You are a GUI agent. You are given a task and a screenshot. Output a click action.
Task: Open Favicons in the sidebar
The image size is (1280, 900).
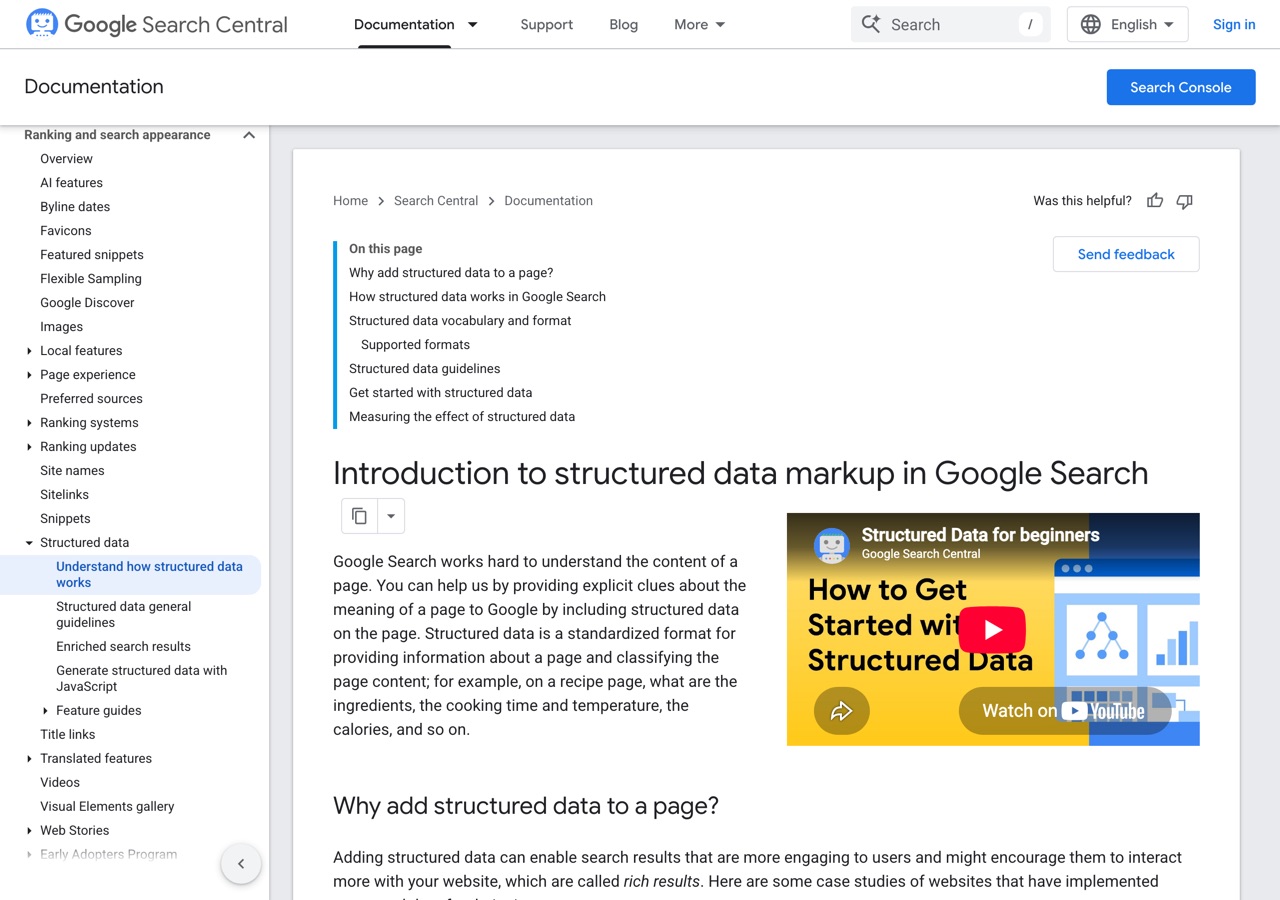pos(65,231)
